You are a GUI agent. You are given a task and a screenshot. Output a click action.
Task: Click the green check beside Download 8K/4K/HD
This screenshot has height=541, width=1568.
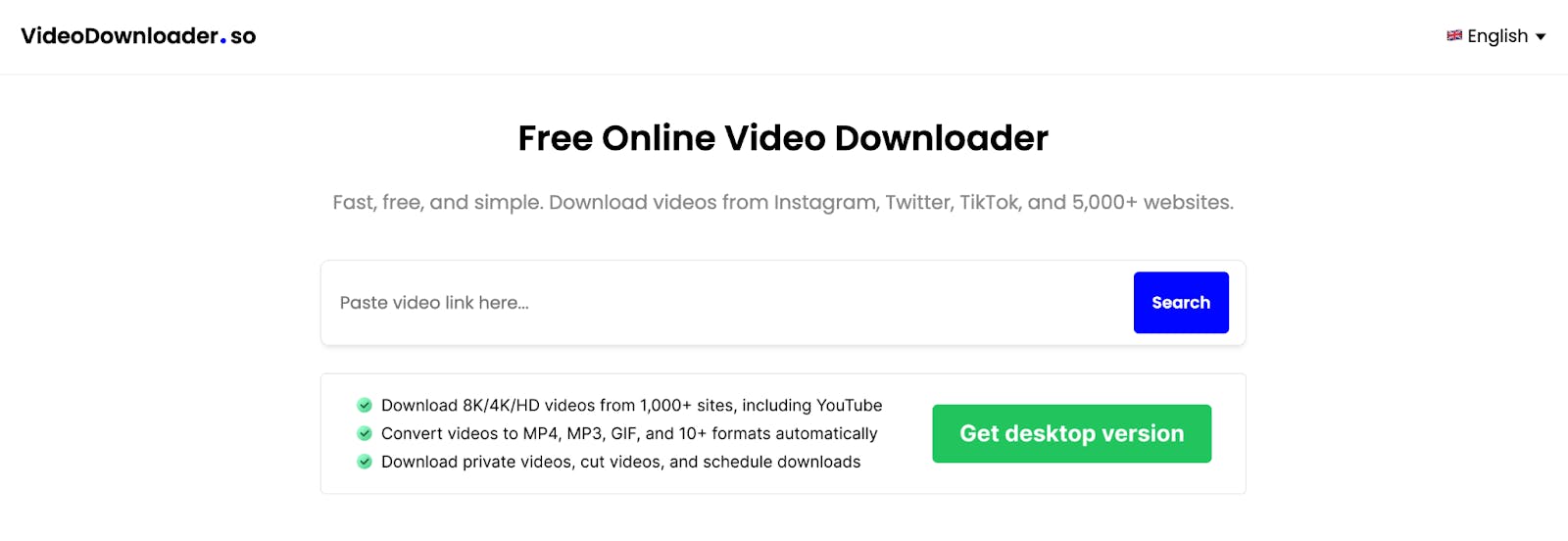[x=365, y=405]
